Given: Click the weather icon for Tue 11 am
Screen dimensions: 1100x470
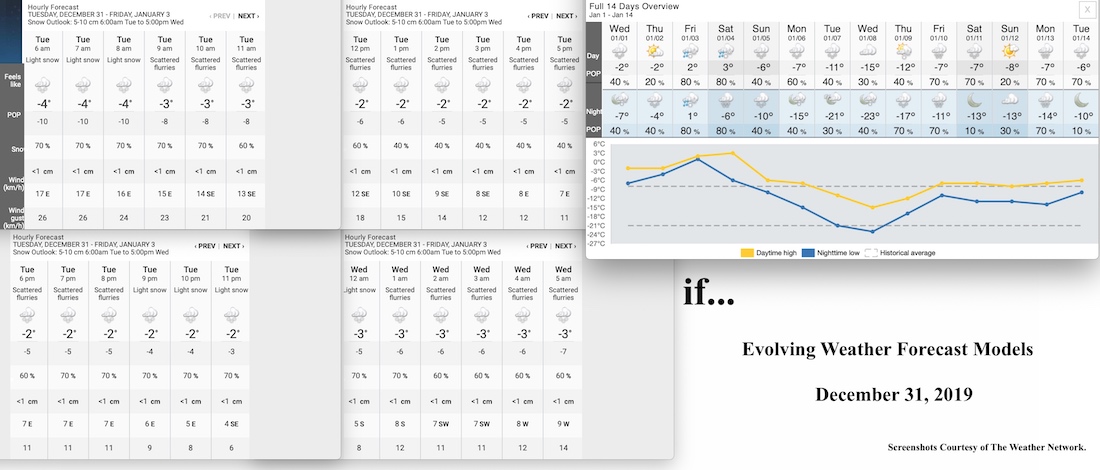Looking at the screenshot, I should pyautogui.click(x=246, y=86).
